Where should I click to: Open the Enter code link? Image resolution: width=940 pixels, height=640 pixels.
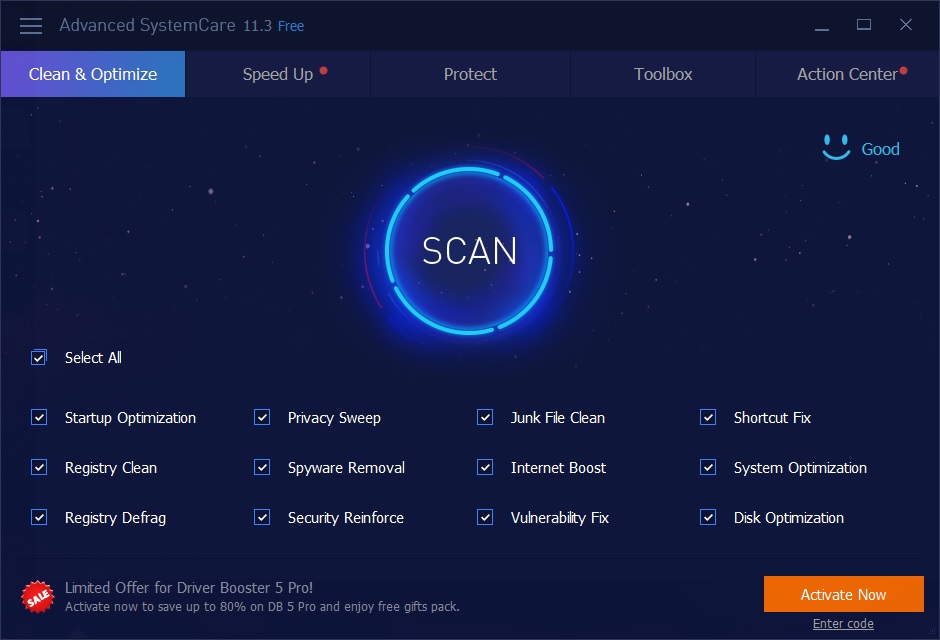[843, 624]
